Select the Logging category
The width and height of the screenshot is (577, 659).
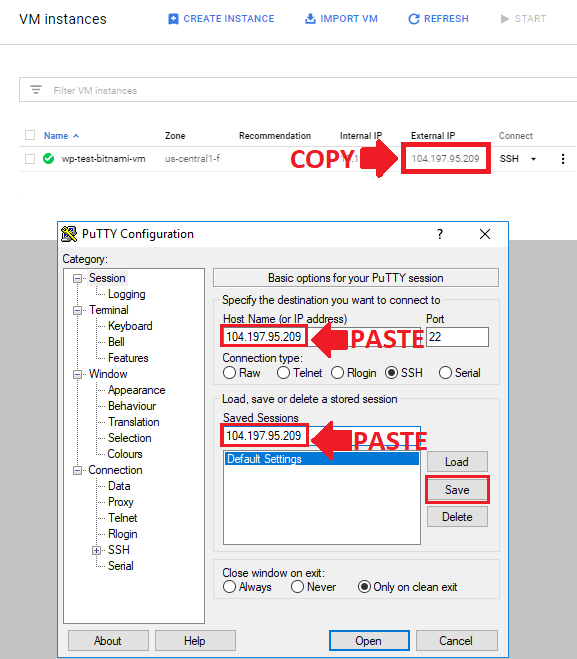(126, 294)
